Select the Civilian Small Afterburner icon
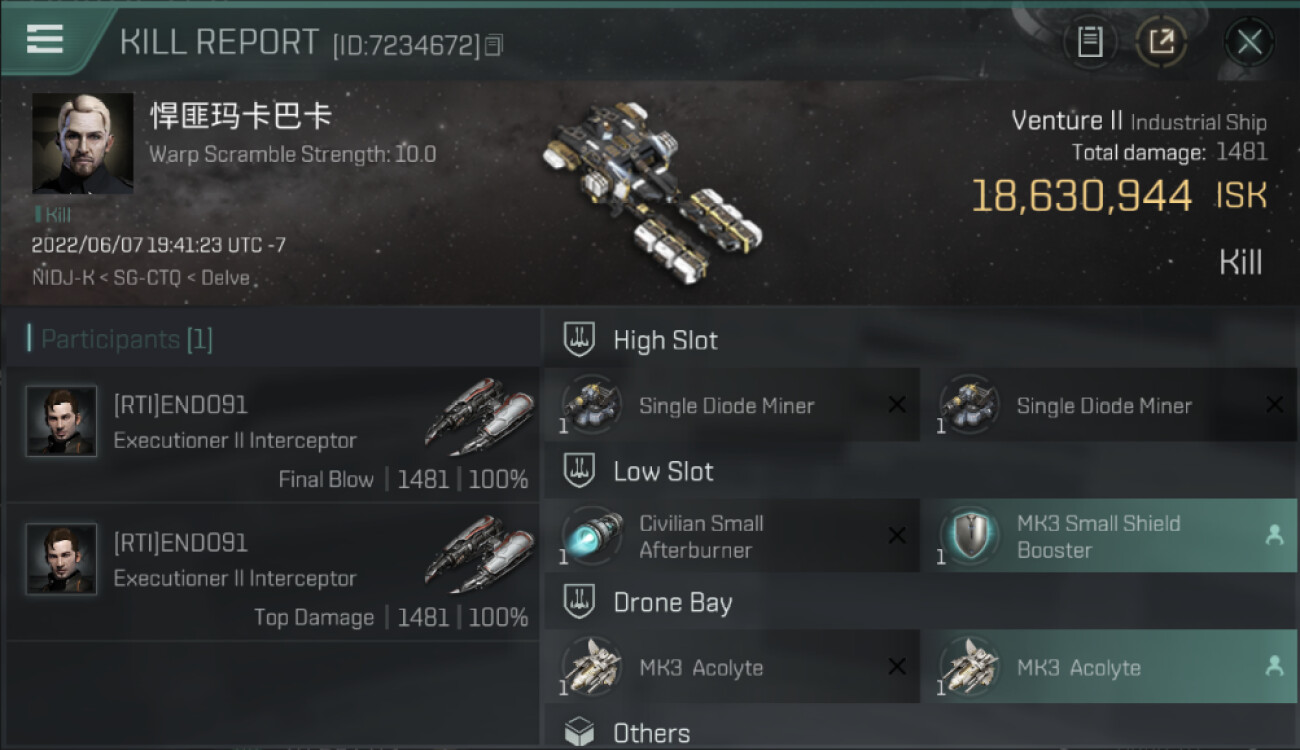The height and width of the screenshot is (750, 1300). pyautogui.click(x=590, y=536)
